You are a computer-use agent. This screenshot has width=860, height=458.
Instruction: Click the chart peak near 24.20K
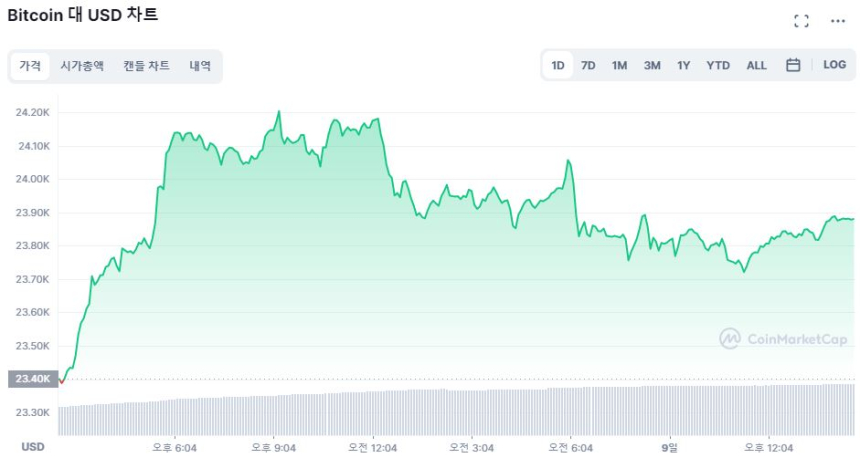point(279,111)
